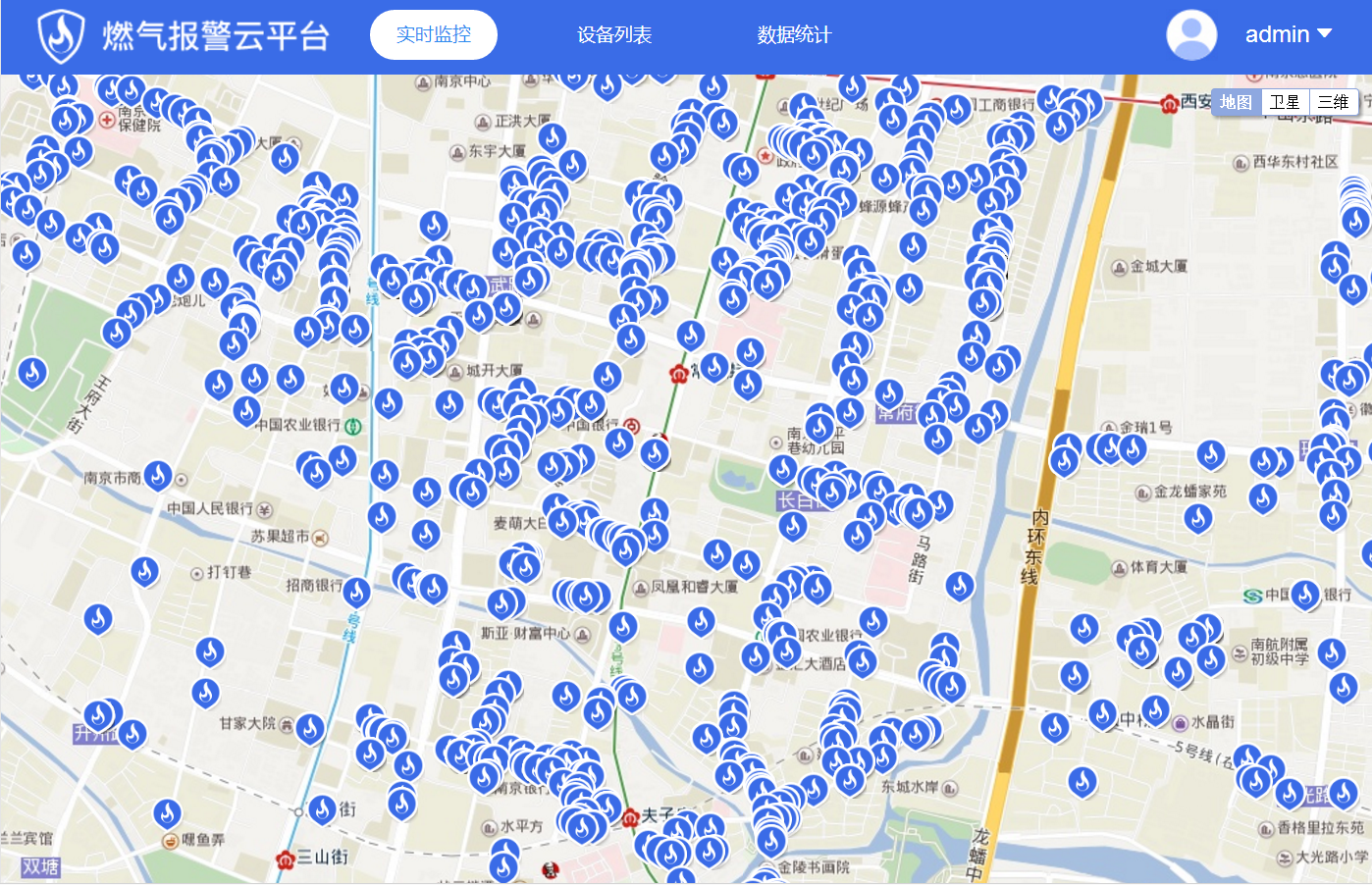1372x885 pixels.
Task: Select gas marker below 金龙蟠家苑 label
Action: point(1198,517)
